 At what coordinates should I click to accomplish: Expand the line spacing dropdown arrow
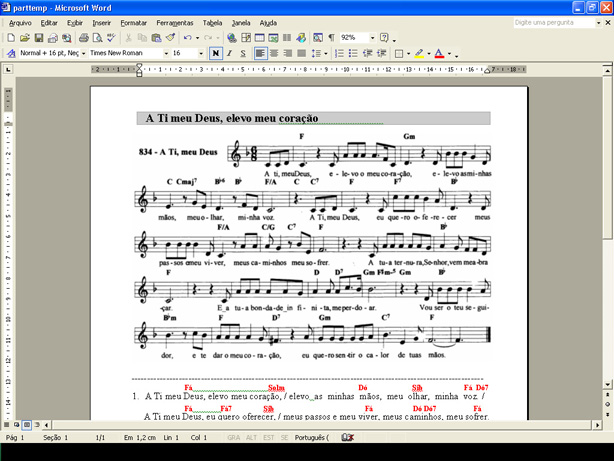click(325, 53)
